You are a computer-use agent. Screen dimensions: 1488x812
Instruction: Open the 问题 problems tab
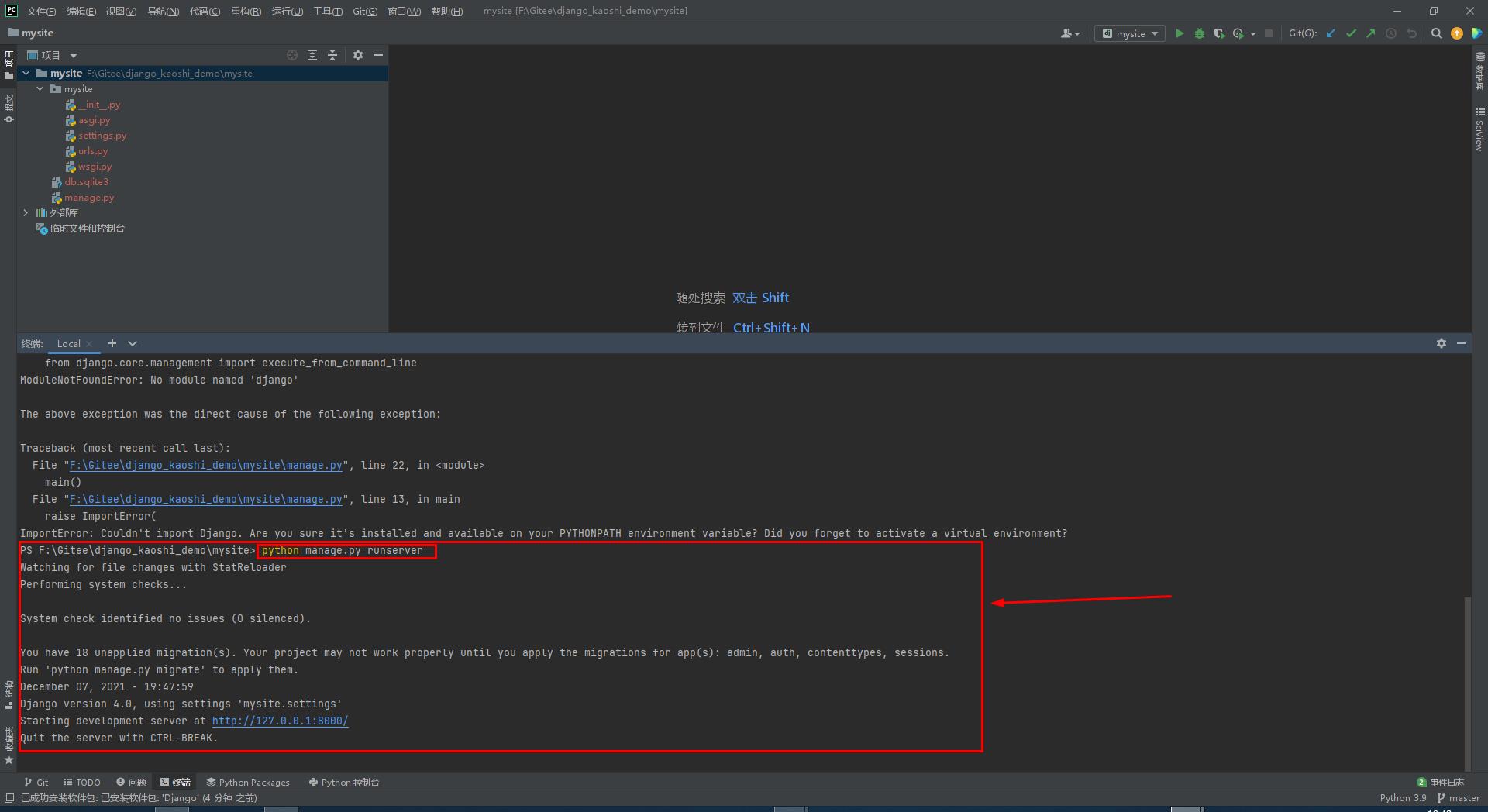tap(131, 783)
